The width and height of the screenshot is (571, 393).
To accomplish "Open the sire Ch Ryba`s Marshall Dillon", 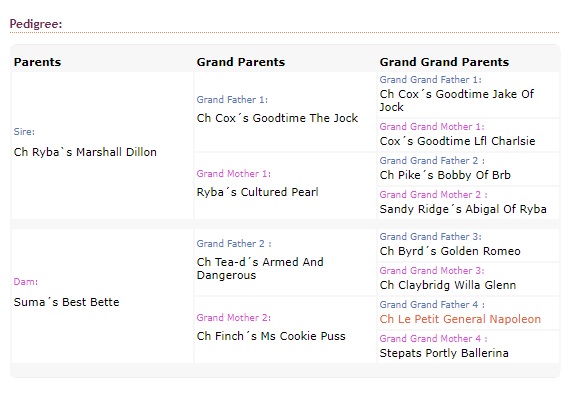I will [x=85, y=152].
